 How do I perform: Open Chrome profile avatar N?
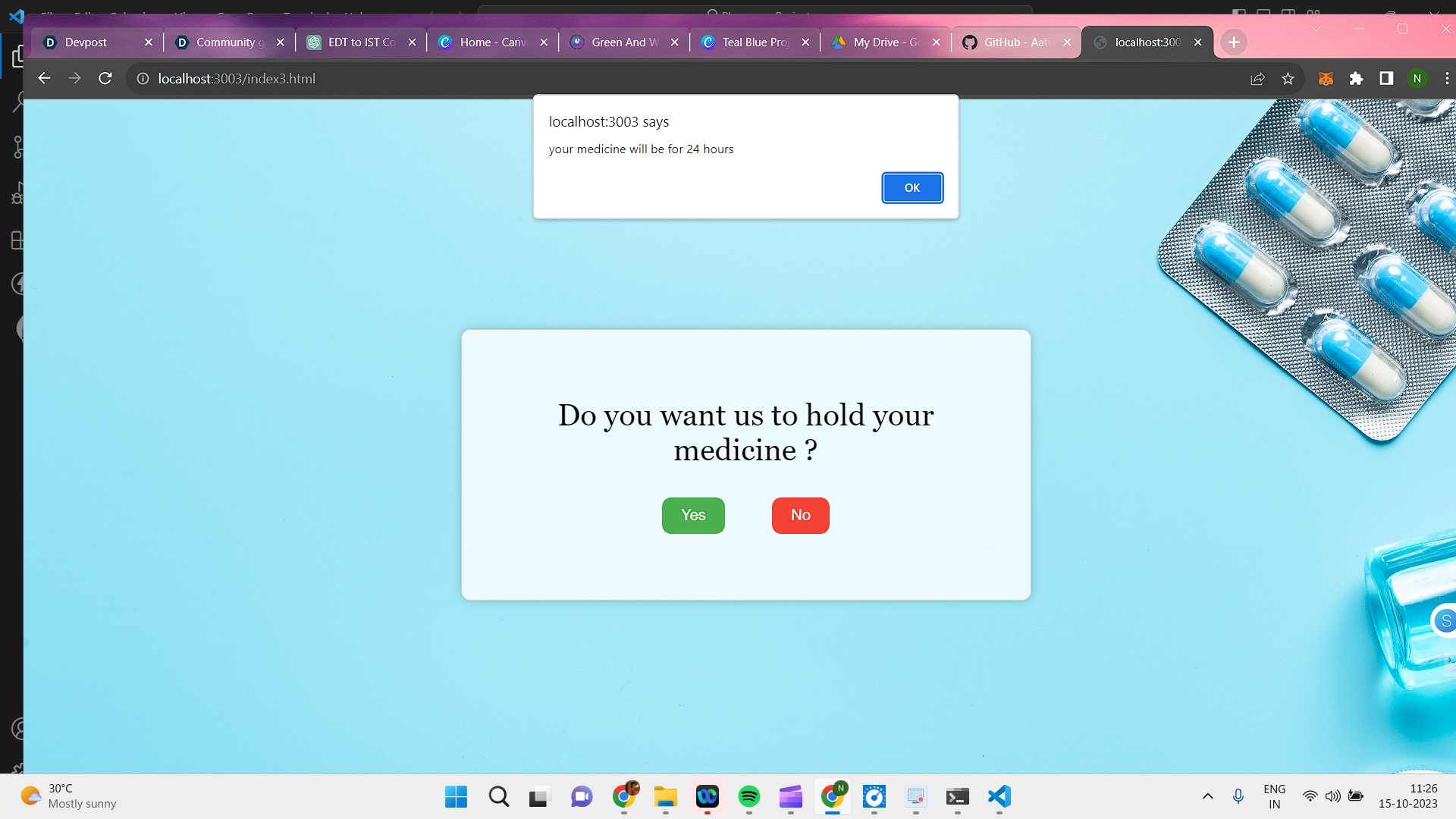coord(1417,78)
